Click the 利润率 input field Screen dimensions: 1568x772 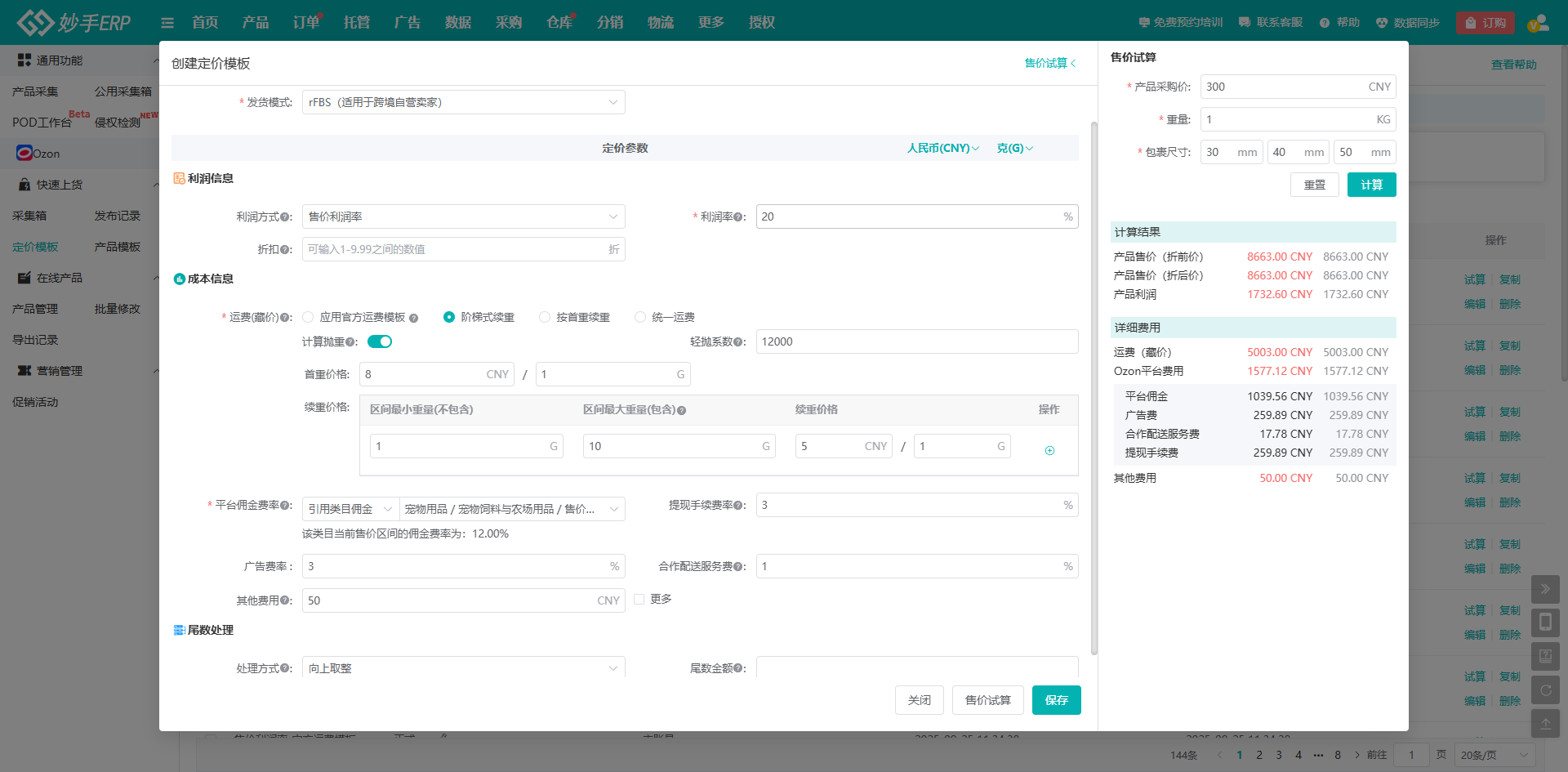coord(911,216)
